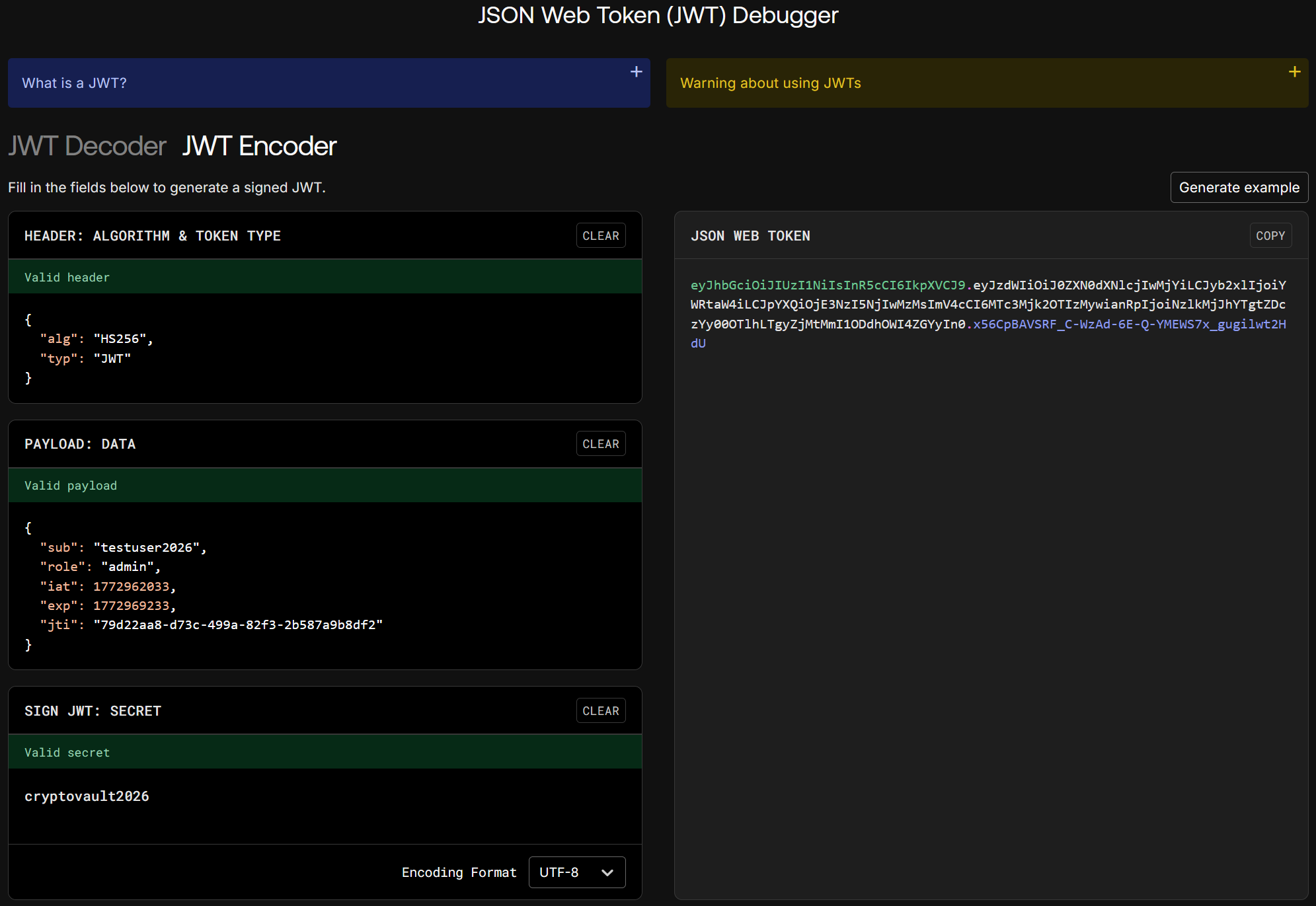Click the "alg": "HS256" line in header
This screenshot has height=906, width=1316.
pyautogui.click(x=97, y=339)
